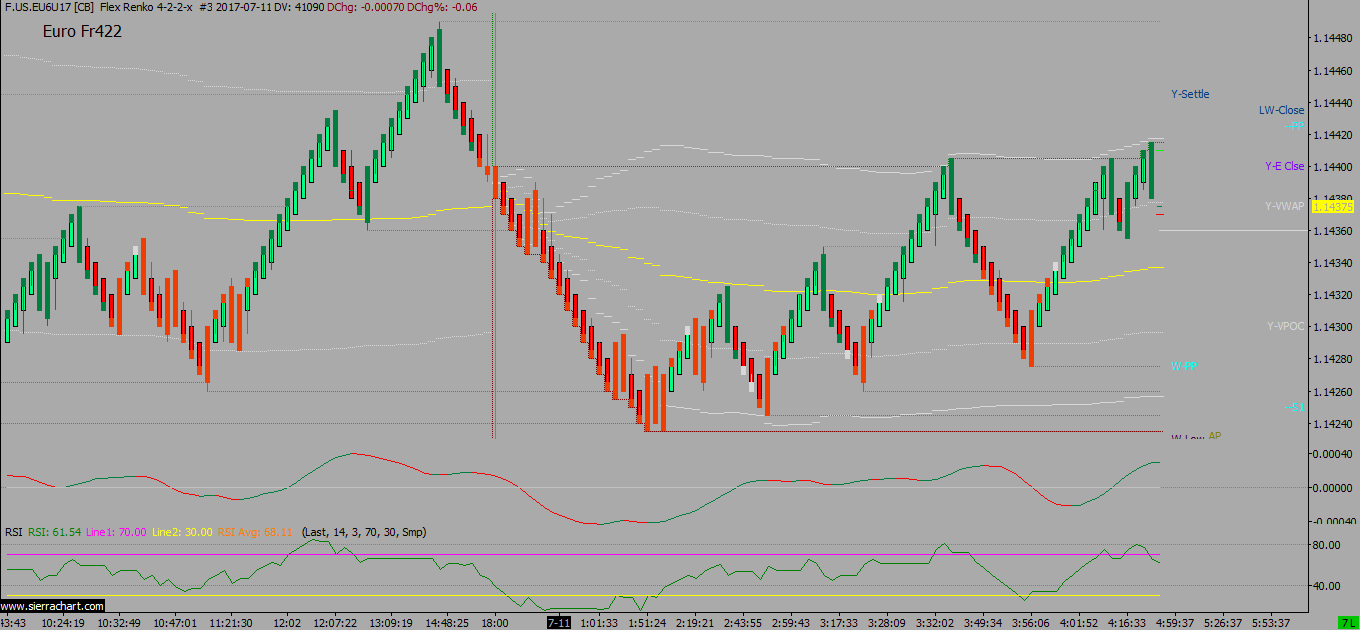
Task: Select the Y-VWAP level label
Action: pos(1284,206)
